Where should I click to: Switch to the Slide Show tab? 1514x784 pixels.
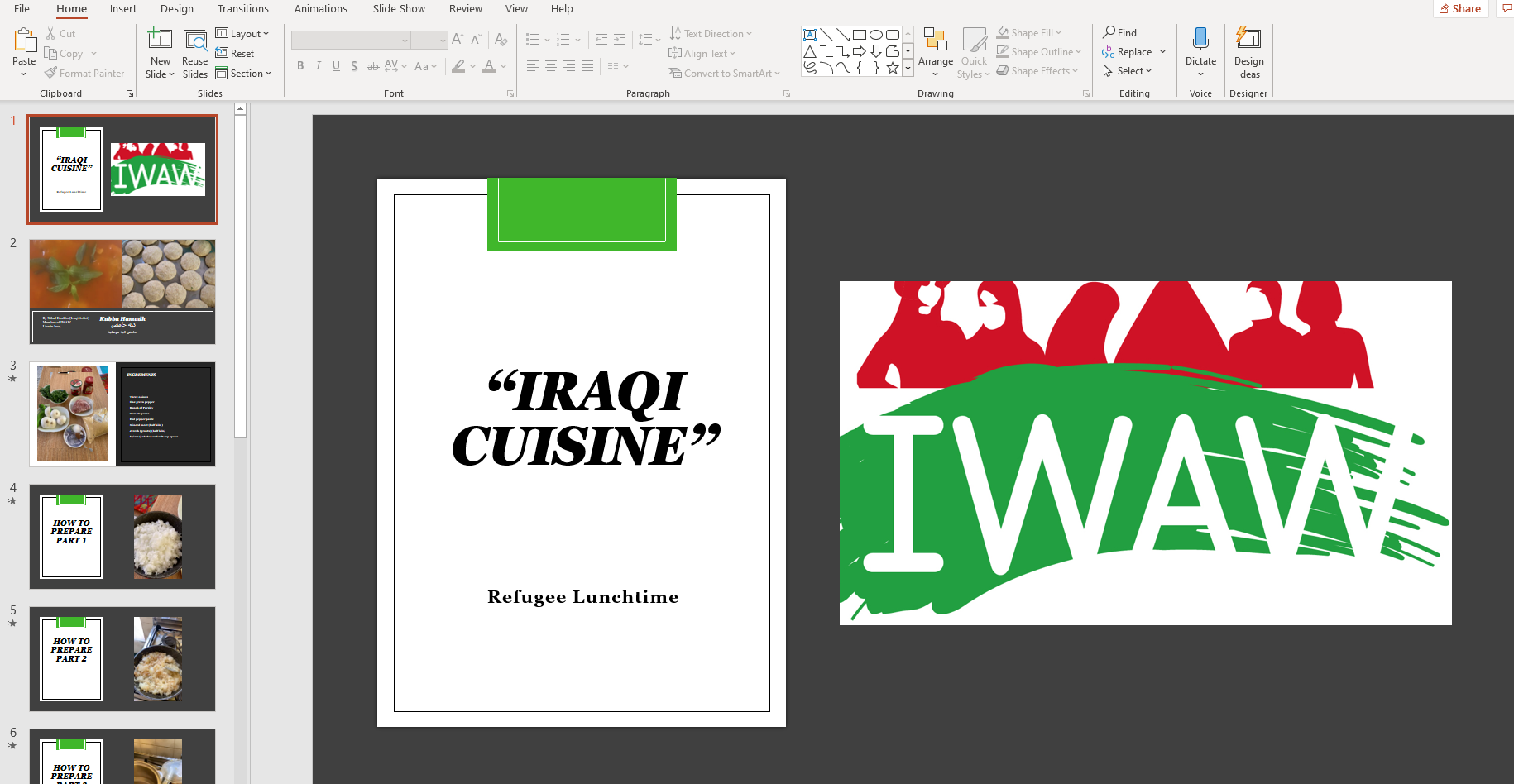(399, 9)
